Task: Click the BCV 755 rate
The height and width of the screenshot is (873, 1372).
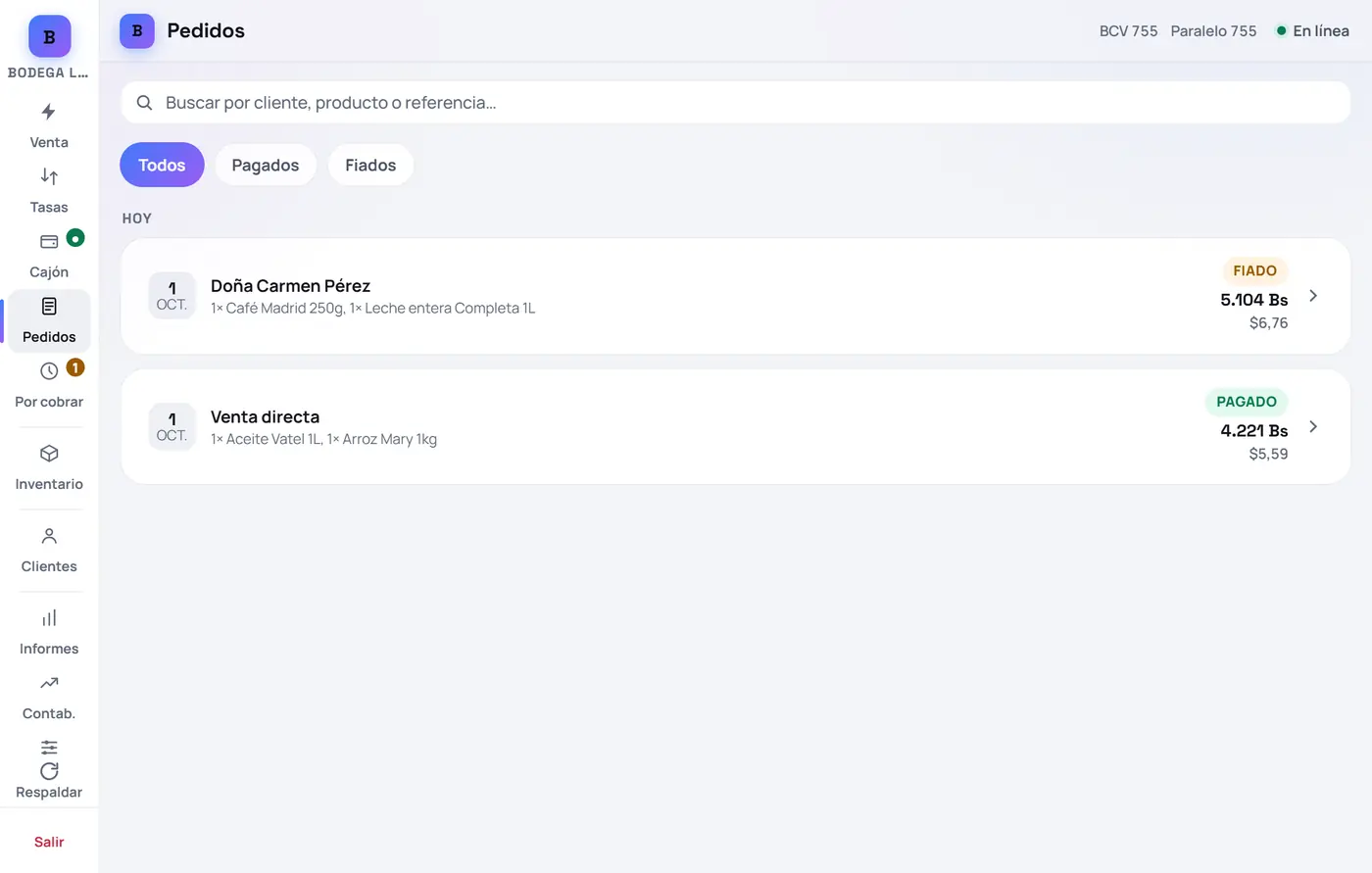Action: pyautogui.click(x=1128, y=31)
